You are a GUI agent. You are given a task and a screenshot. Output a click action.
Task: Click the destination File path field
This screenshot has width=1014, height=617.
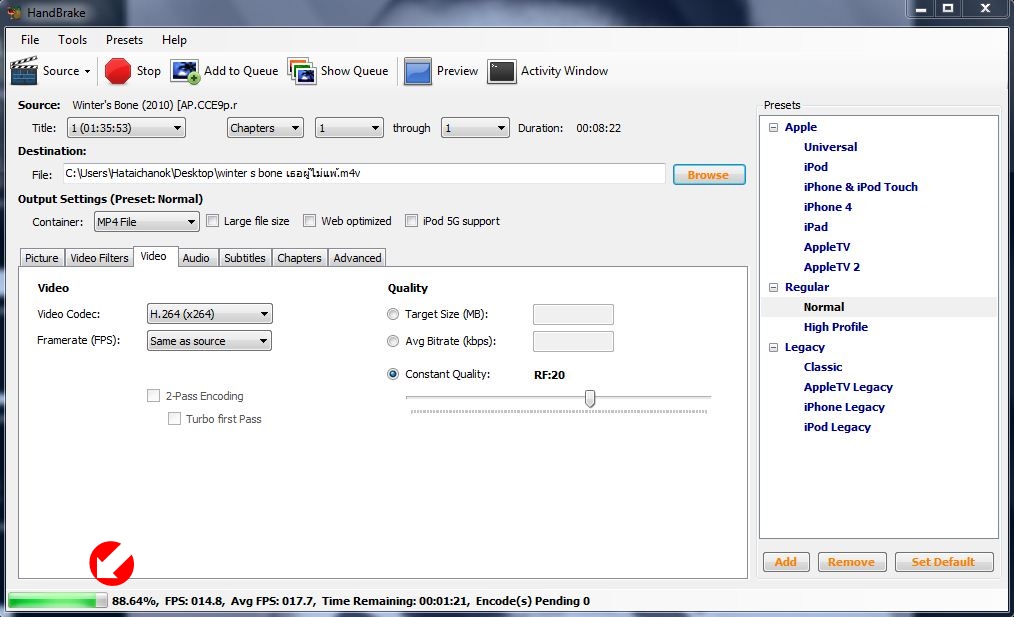point(364,173)
